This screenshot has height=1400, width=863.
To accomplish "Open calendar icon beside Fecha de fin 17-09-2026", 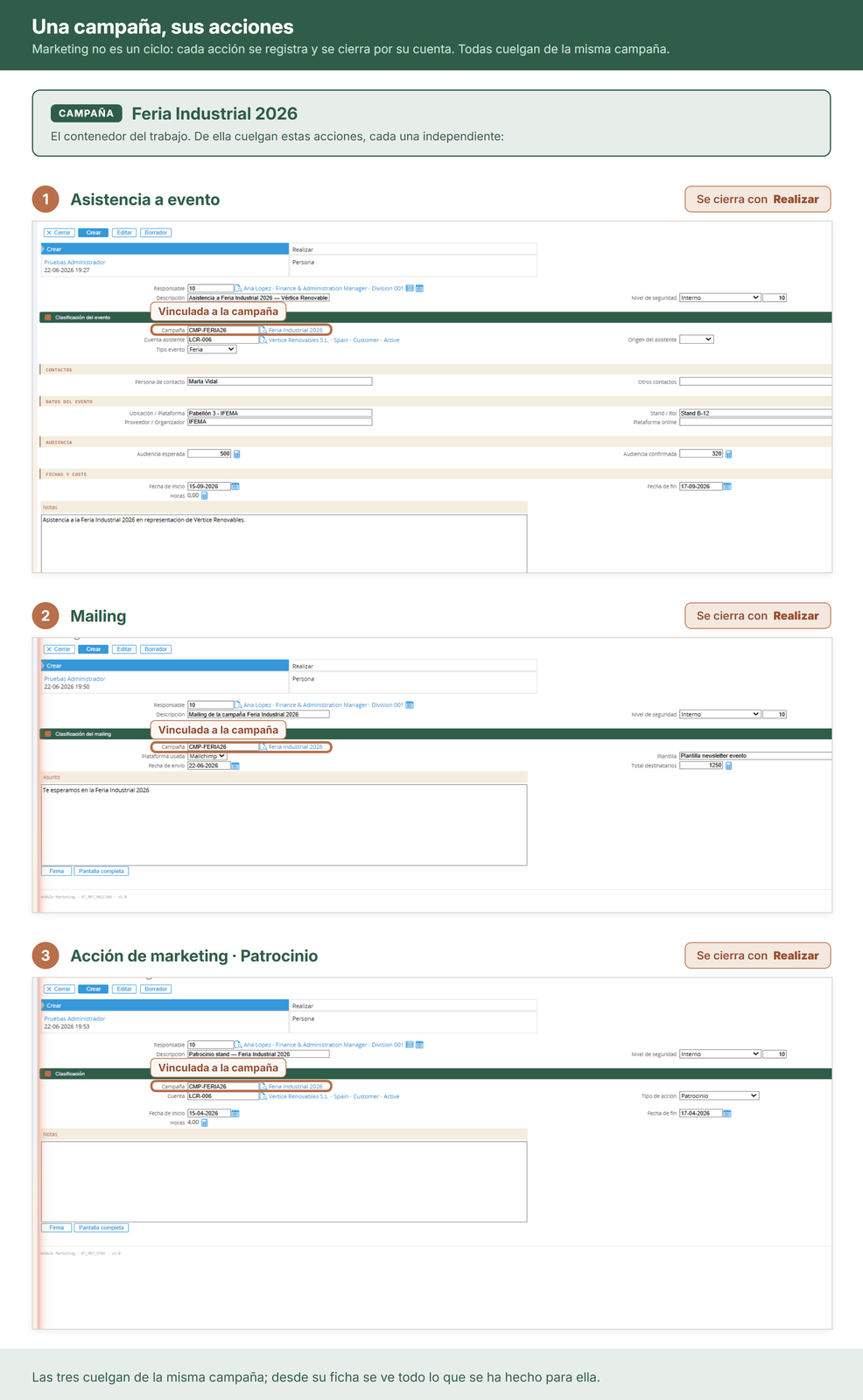I will point(727,486).
